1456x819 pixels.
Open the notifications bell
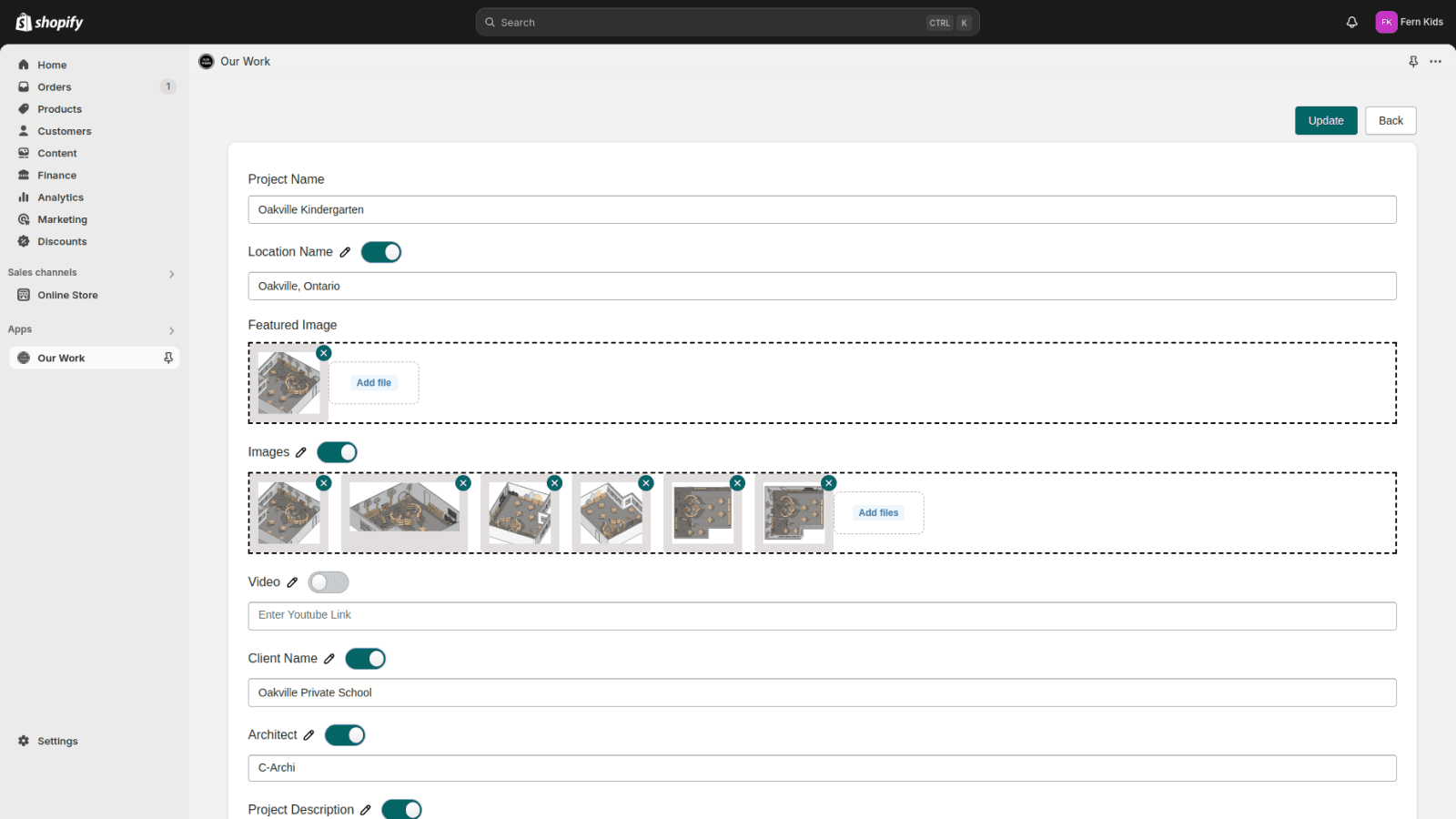[1350, 22]
